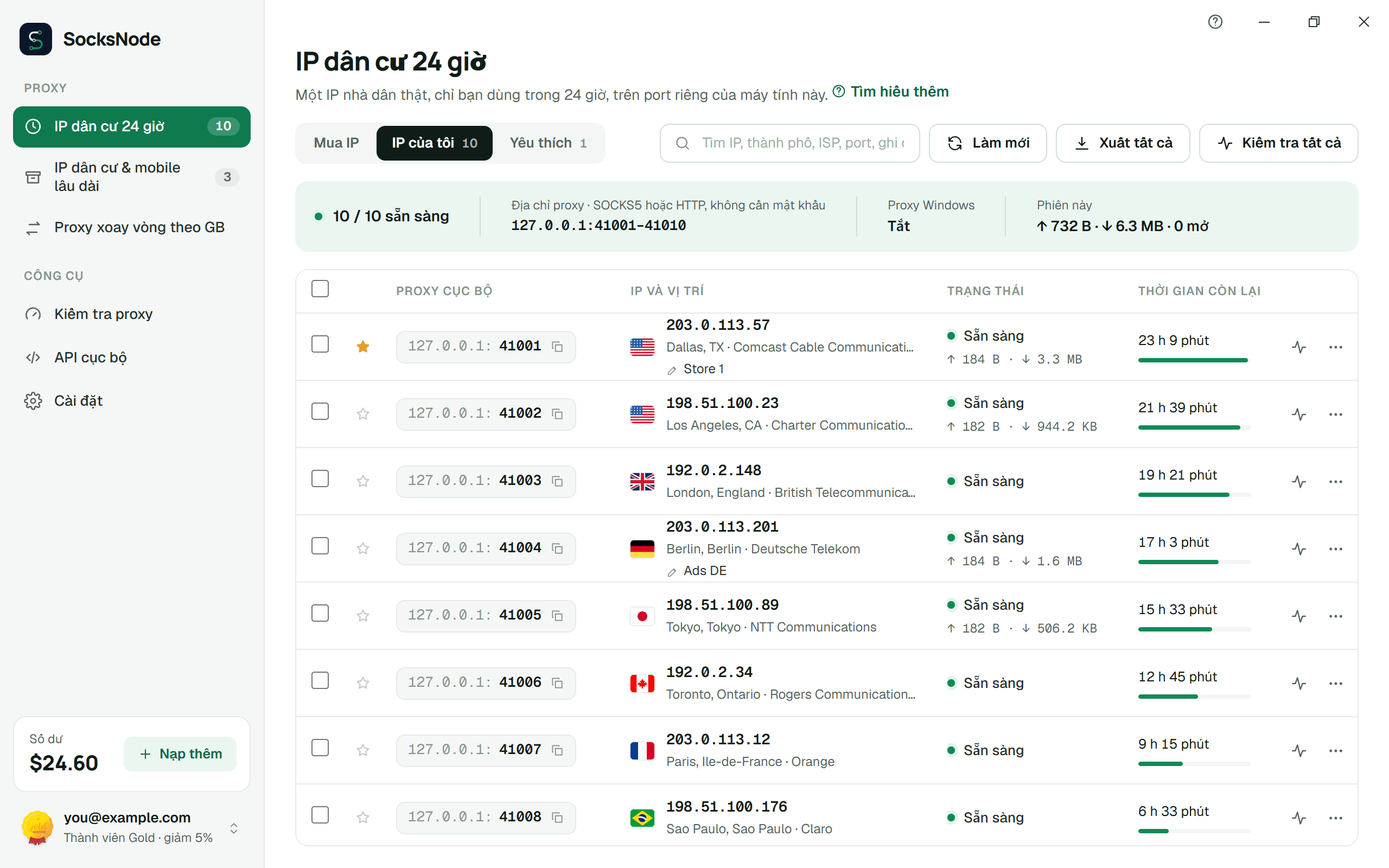Tick the checkbox for the 41005 row
This screenshot has width=1389, height=868.
[320, 614]
